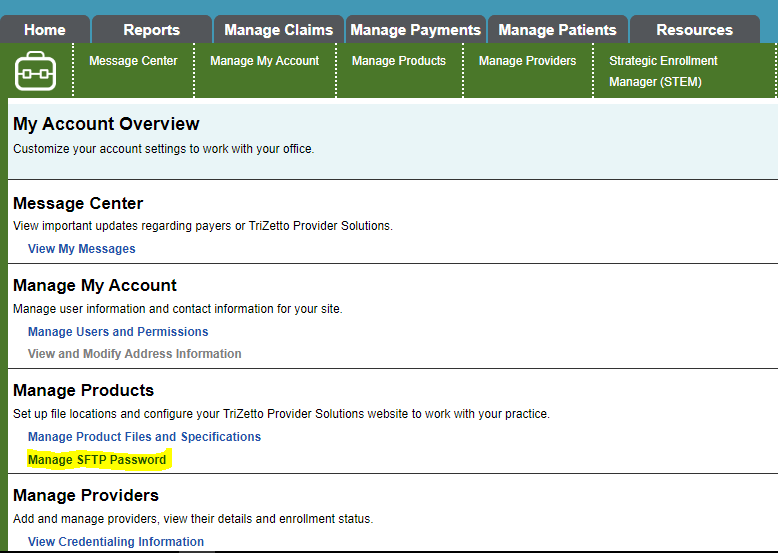Select Message Center in green submenu
Viewport: 778px width, 553px height.
133,61
